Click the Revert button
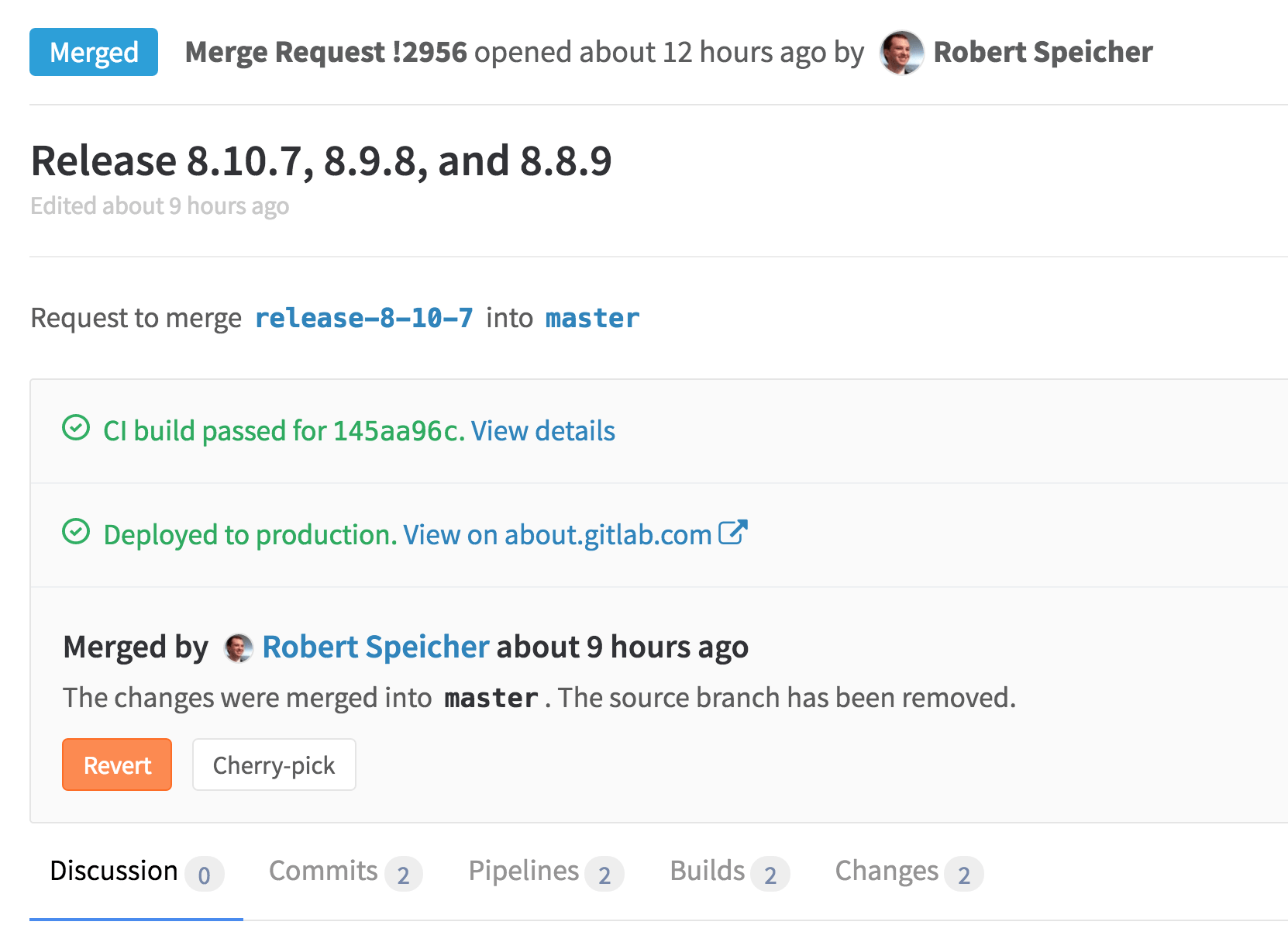This screenshot has width=1288, height=932. click(116, 765)
